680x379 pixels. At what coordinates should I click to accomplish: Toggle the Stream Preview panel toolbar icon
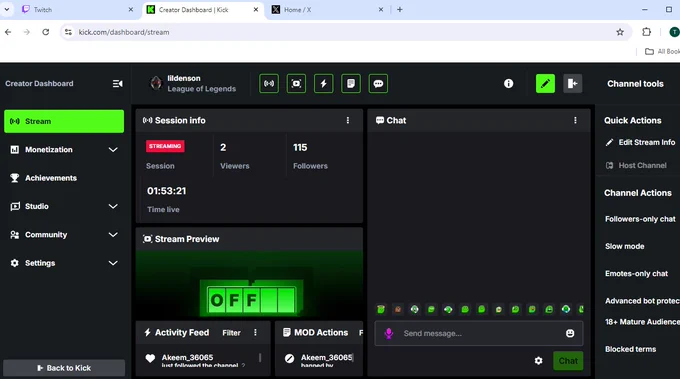[296, 84]
